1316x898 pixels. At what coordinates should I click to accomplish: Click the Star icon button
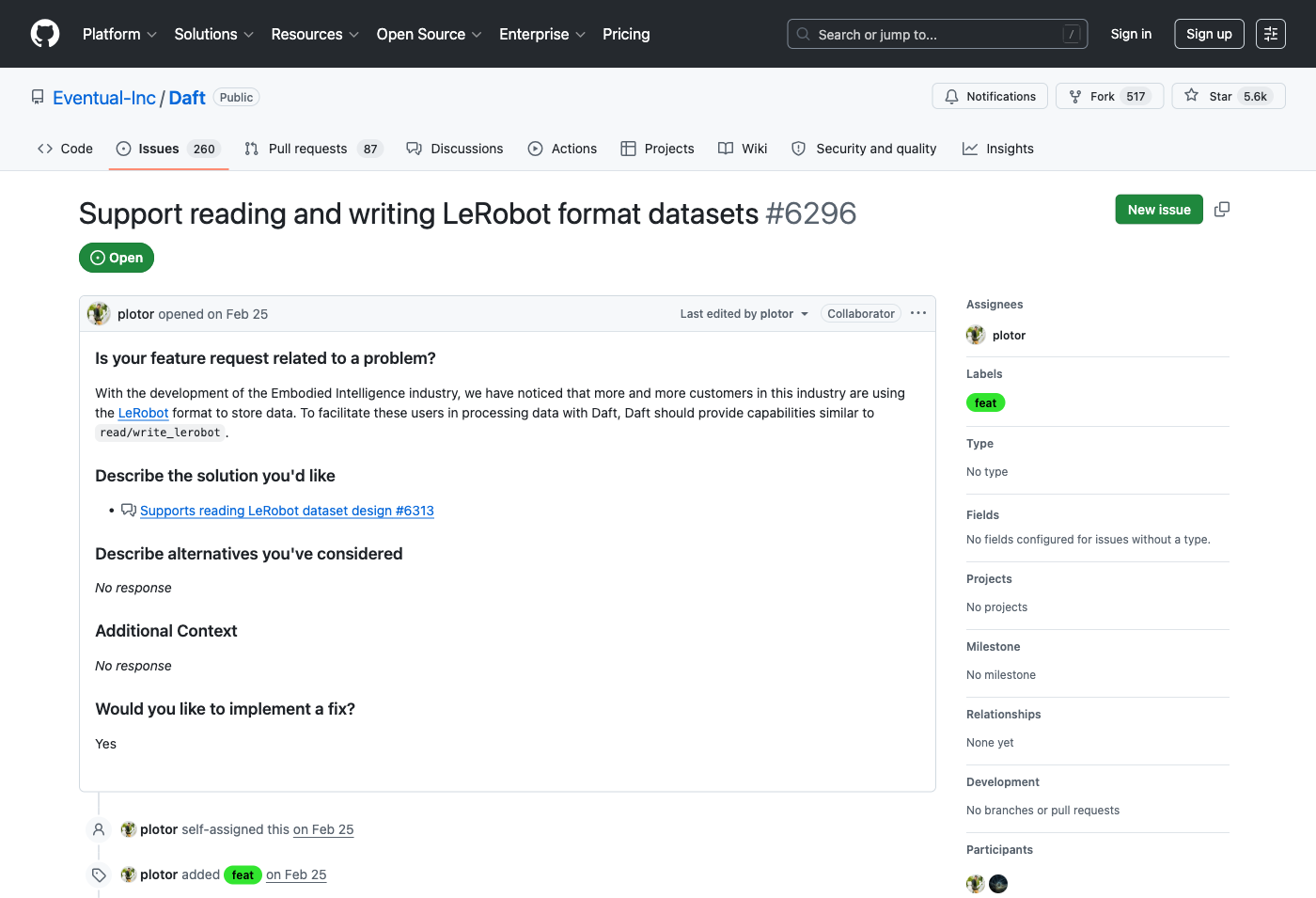1191,96
